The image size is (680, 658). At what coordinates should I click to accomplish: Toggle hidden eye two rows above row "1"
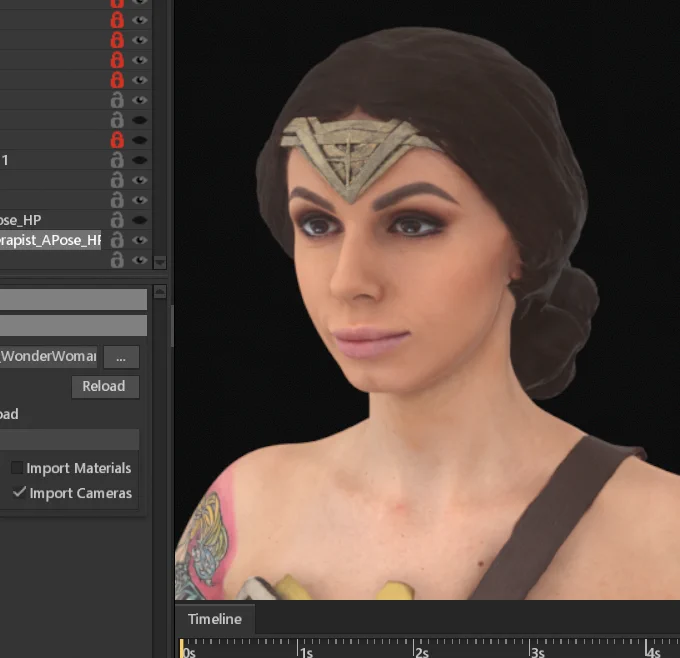point(139,120)
